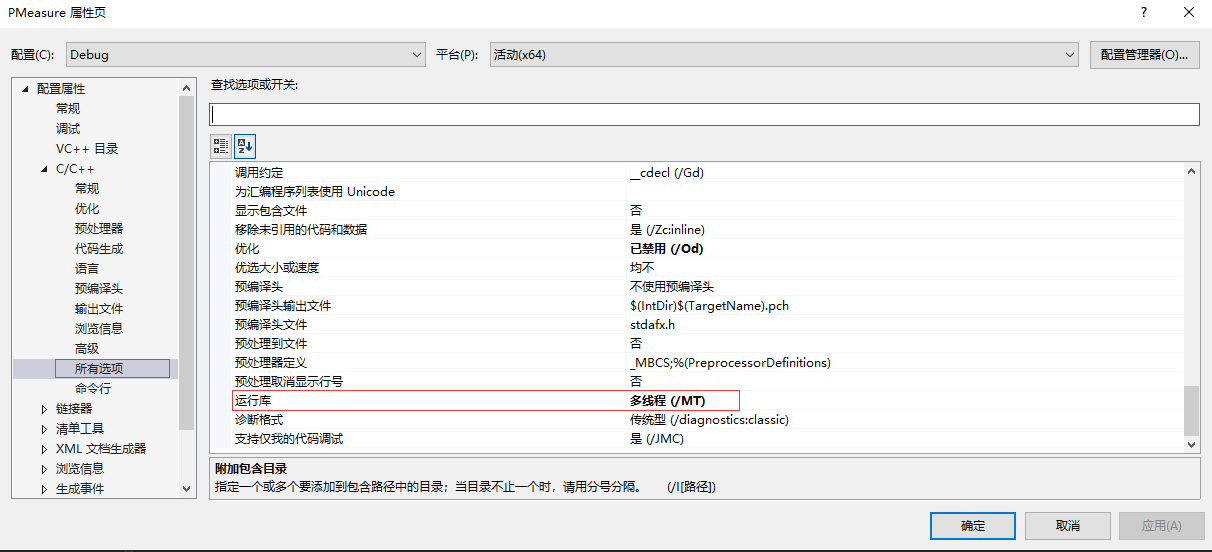Click the property grid scroll down arrow
The image size is (1212, 552).
pyautogui.click(x=1191, y=443)
